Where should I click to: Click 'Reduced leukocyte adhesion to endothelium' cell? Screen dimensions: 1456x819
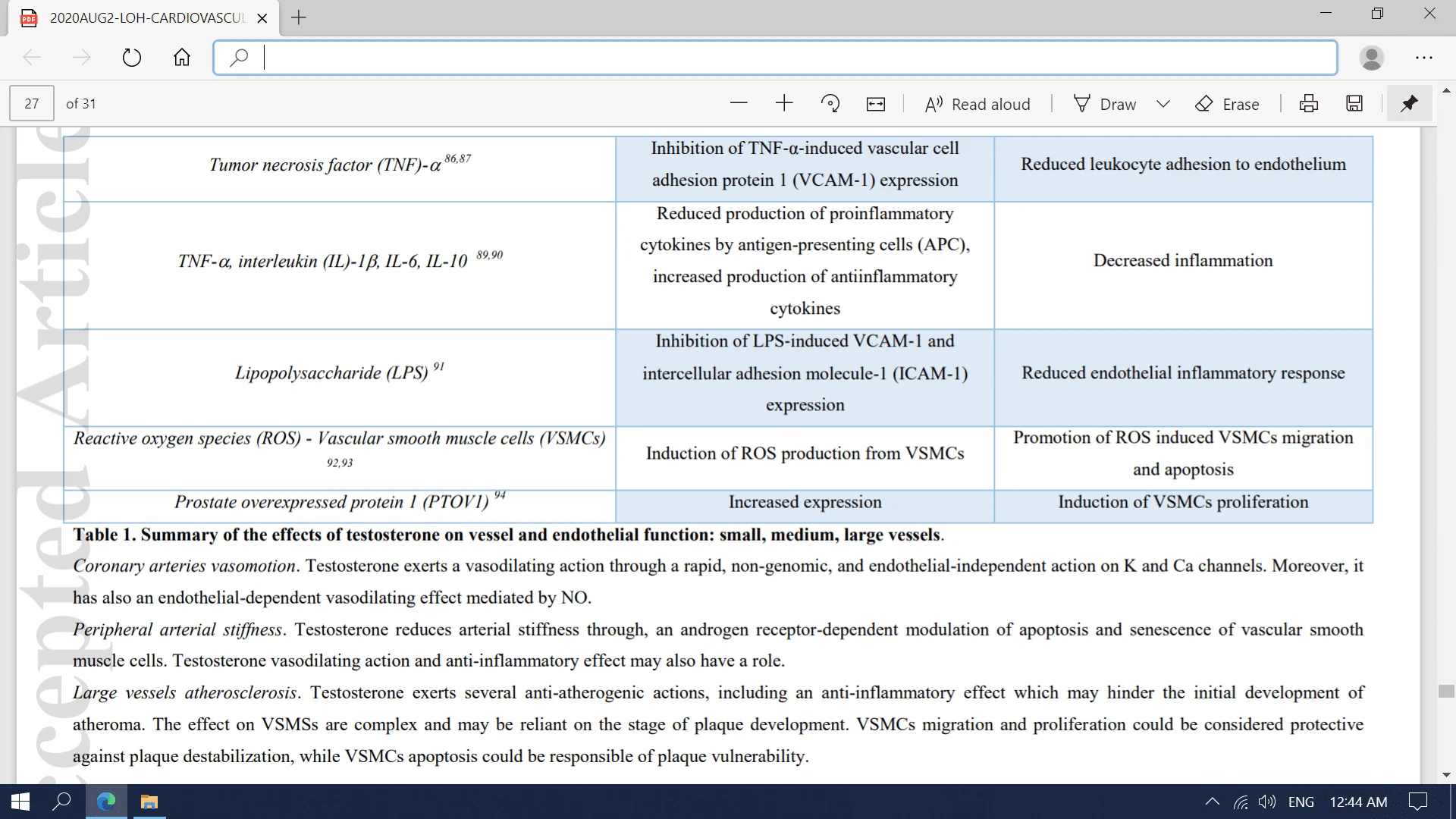click(x=1183, y=168)
